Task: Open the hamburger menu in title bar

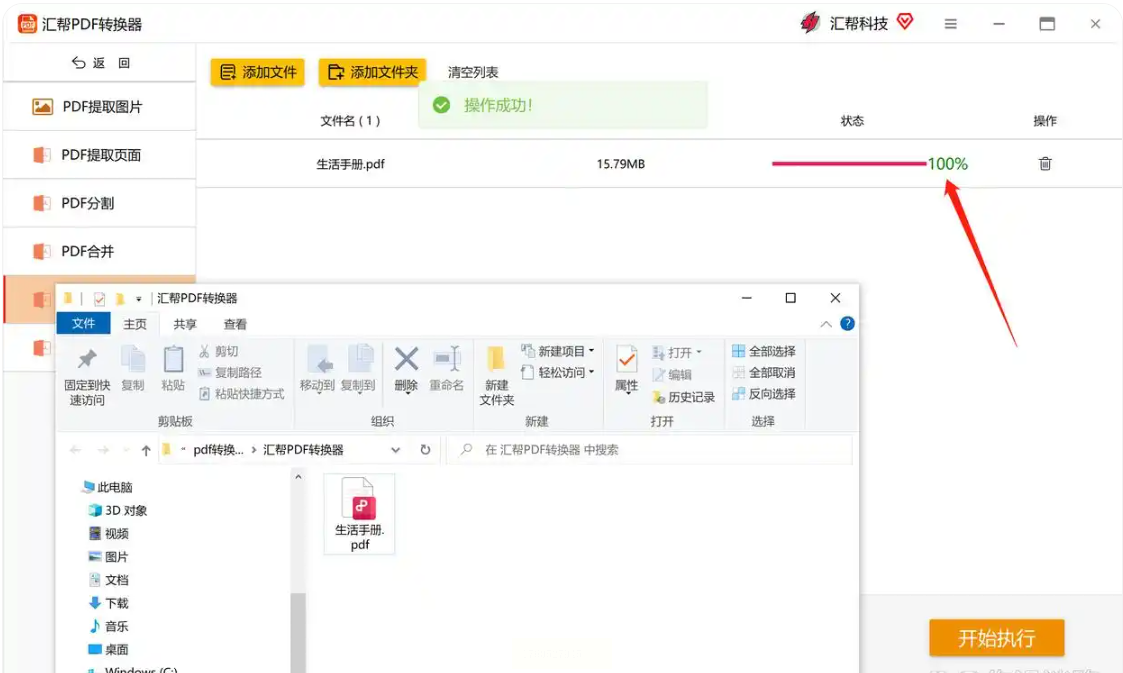Action: point(950,24)
